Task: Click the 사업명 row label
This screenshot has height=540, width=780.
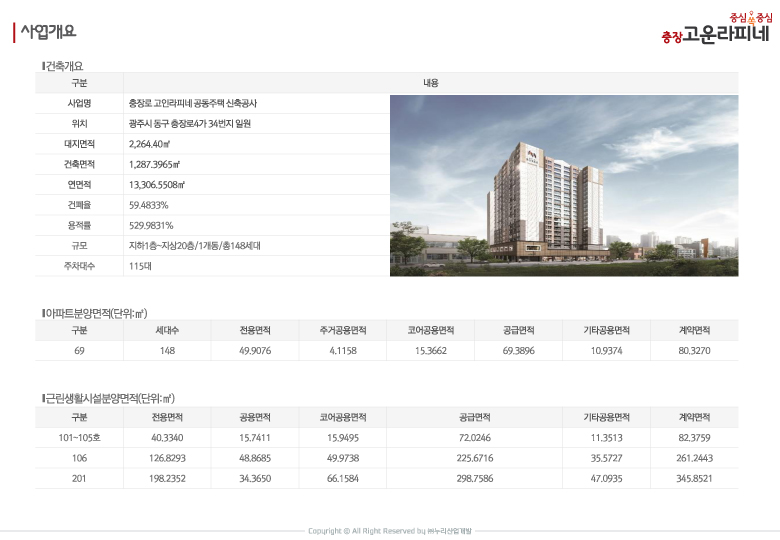Action: [x=79, y=103]
